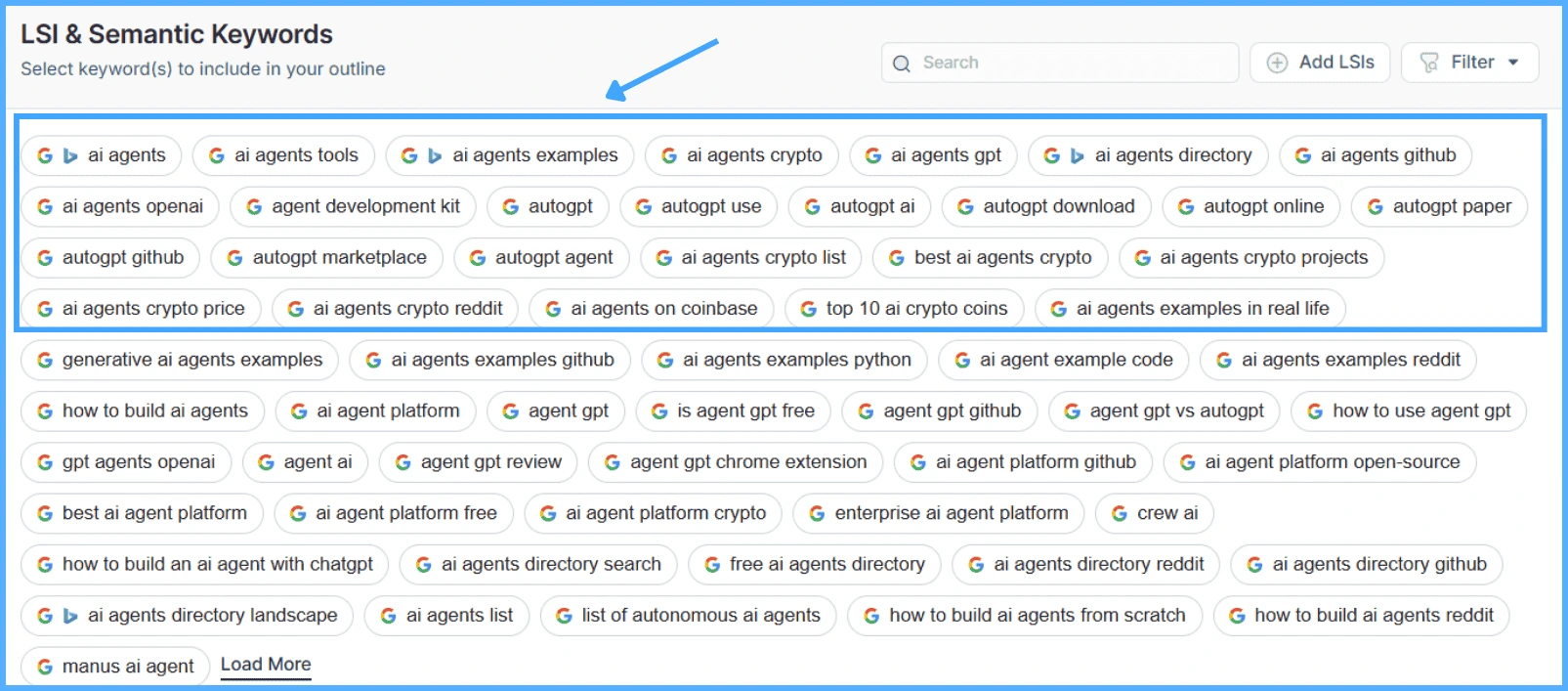Click the magnifying glass icon in search bar

[902, 63]
